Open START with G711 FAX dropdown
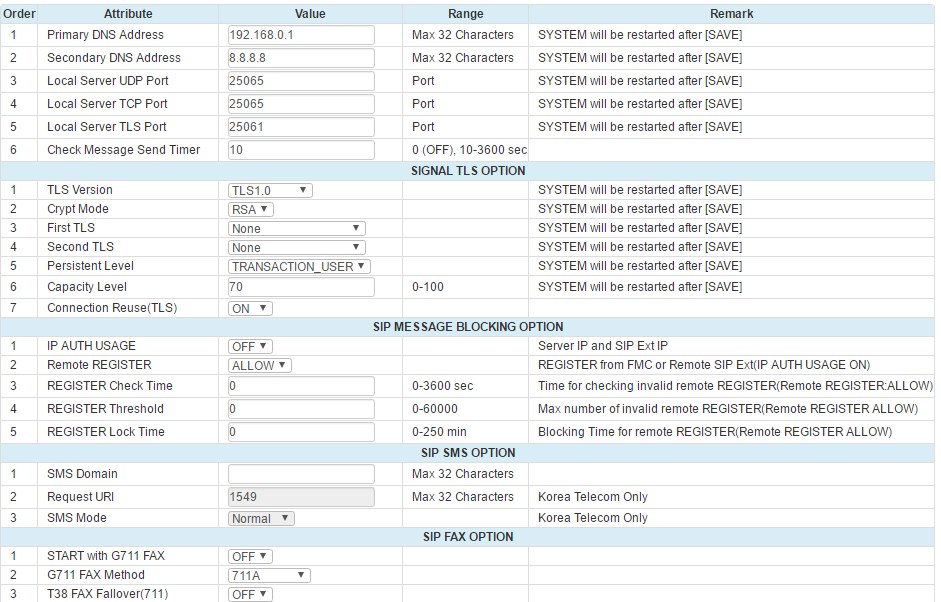 click(x=250, y=556)
